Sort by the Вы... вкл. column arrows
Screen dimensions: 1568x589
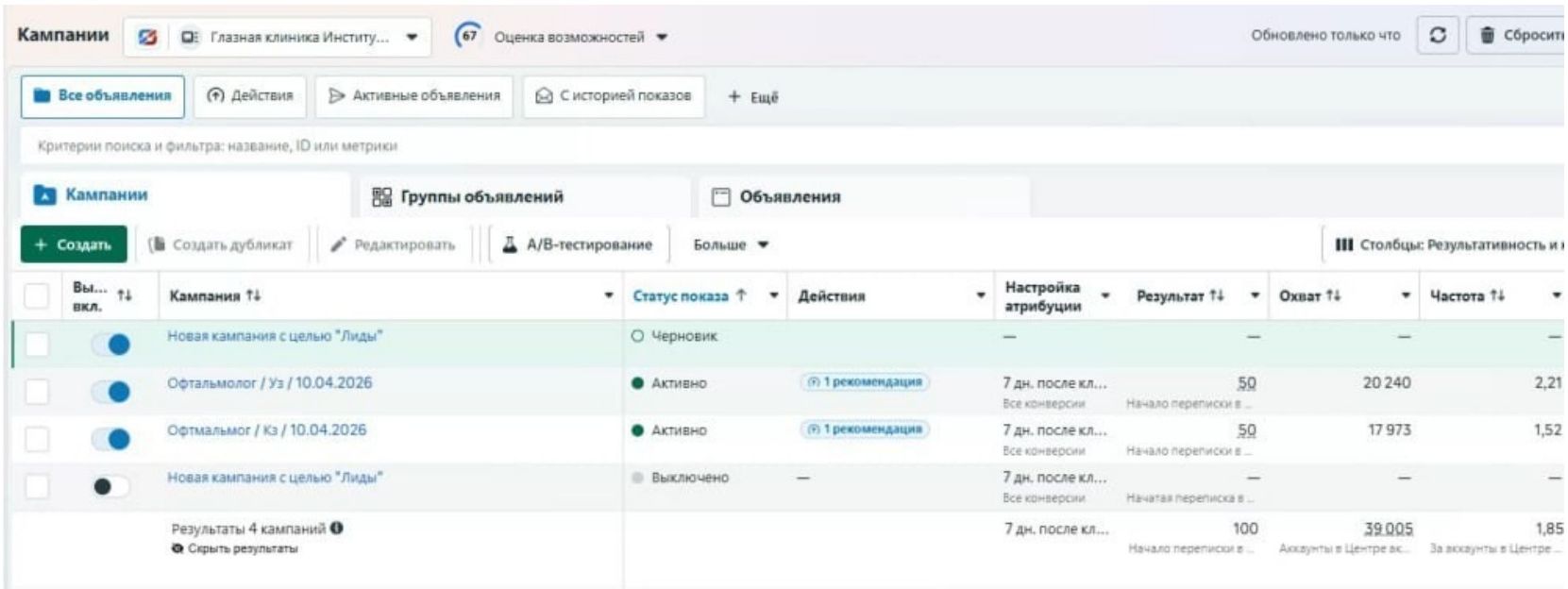tap(124, 295)
